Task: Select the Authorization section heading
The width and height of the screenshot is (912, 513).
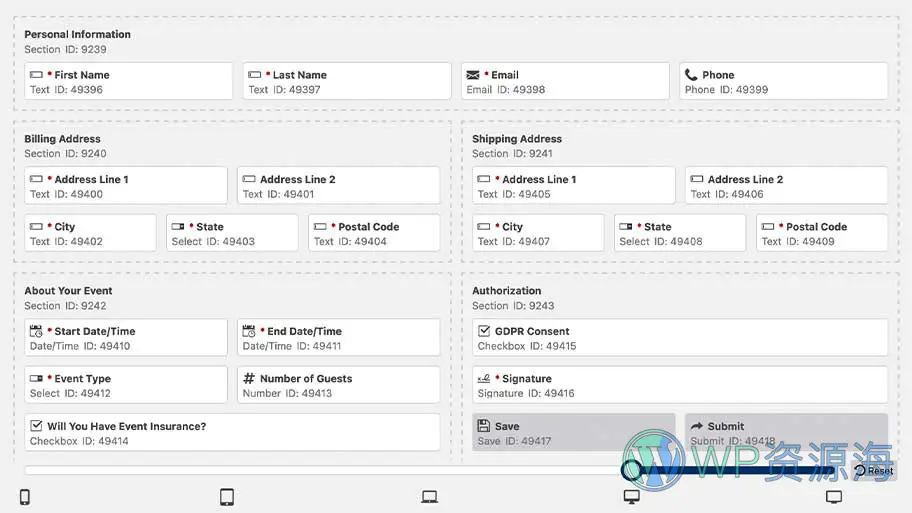Action: click(x=507, y=291)
